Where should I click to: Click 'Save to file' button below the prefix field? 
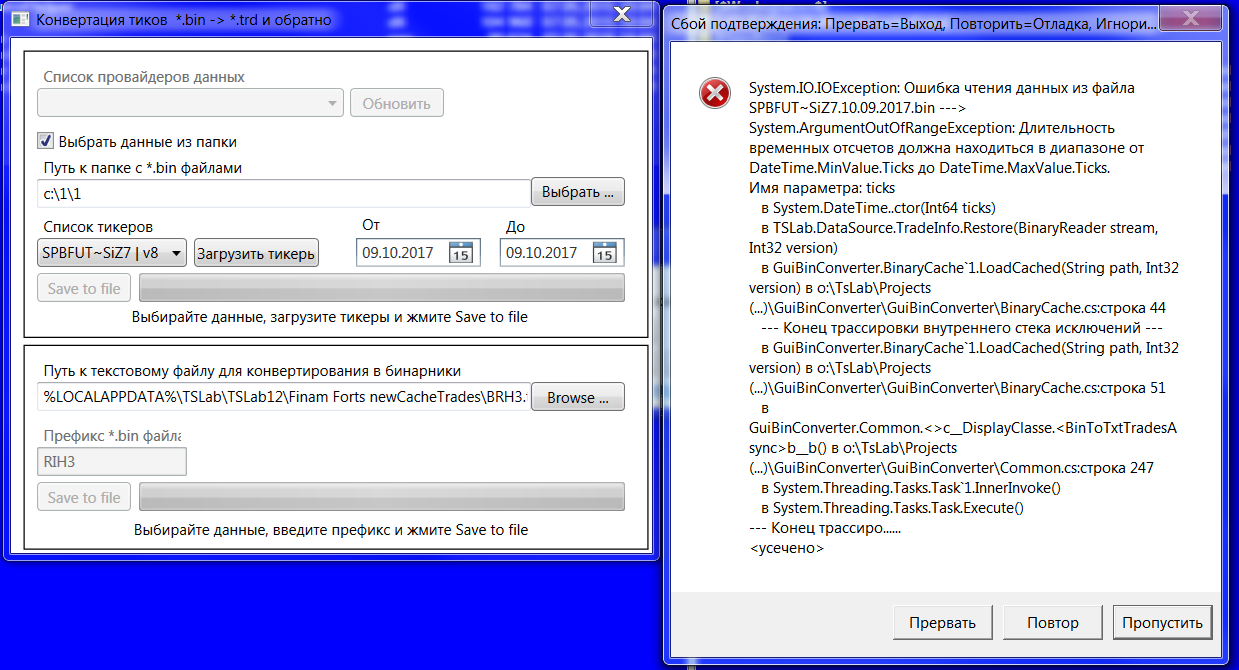coord(84,497)
